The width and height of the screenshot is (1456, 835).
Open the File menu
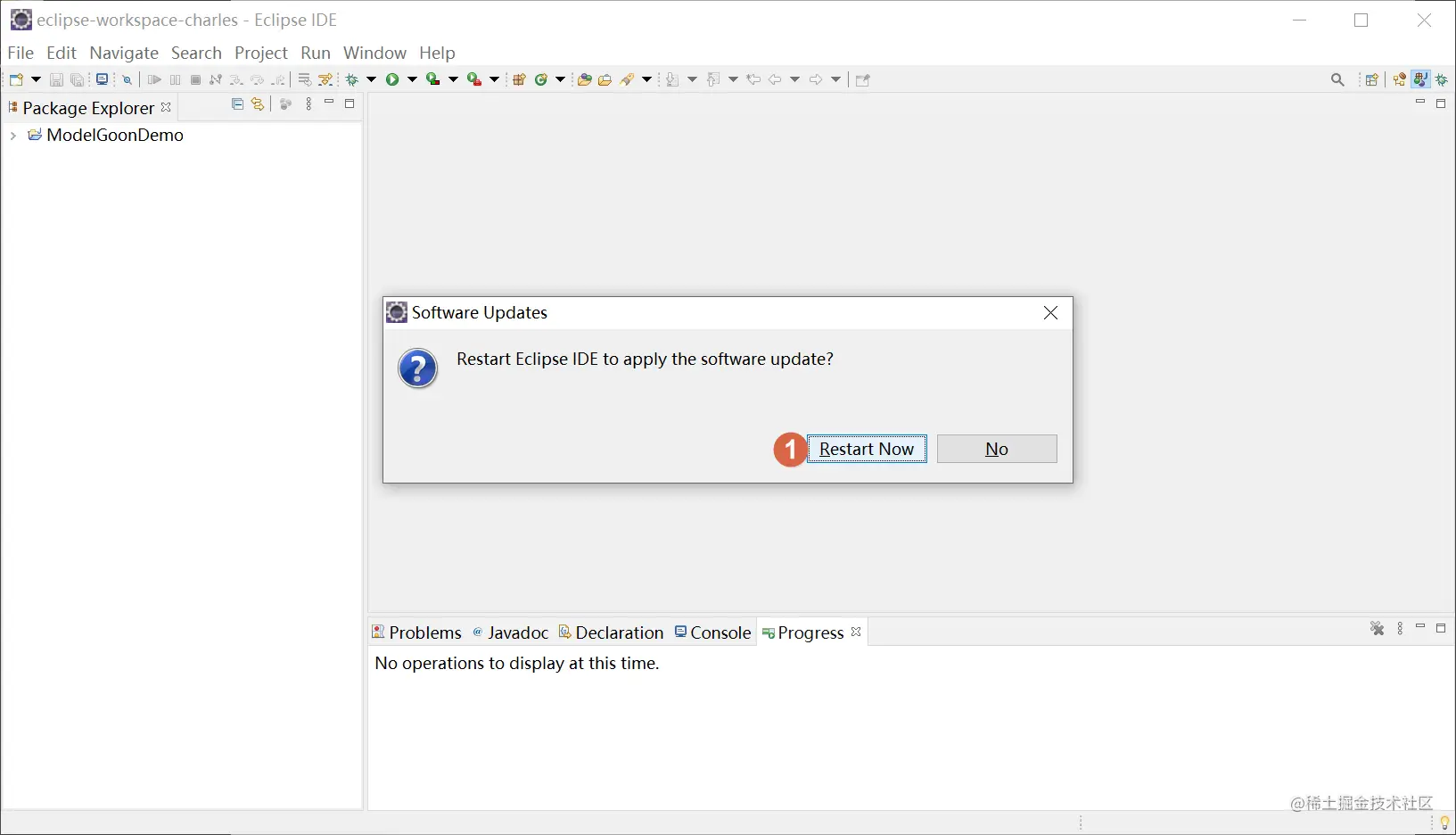coord(21,53)
